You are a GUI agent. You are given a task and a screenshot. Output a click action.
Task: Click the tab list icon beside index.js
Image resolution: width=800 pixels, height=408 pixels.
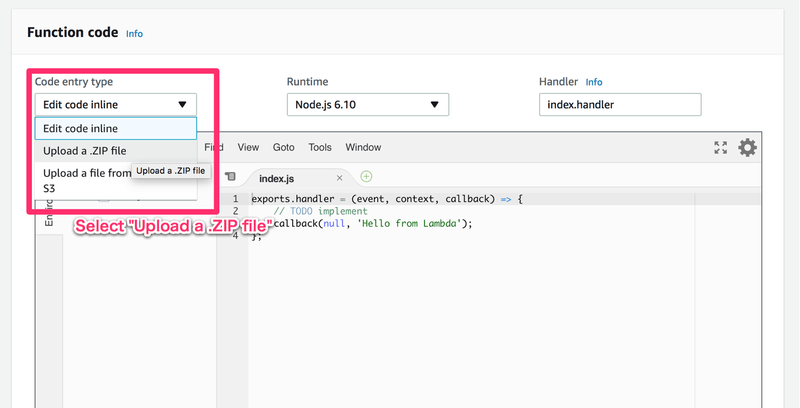coord(230,177)
